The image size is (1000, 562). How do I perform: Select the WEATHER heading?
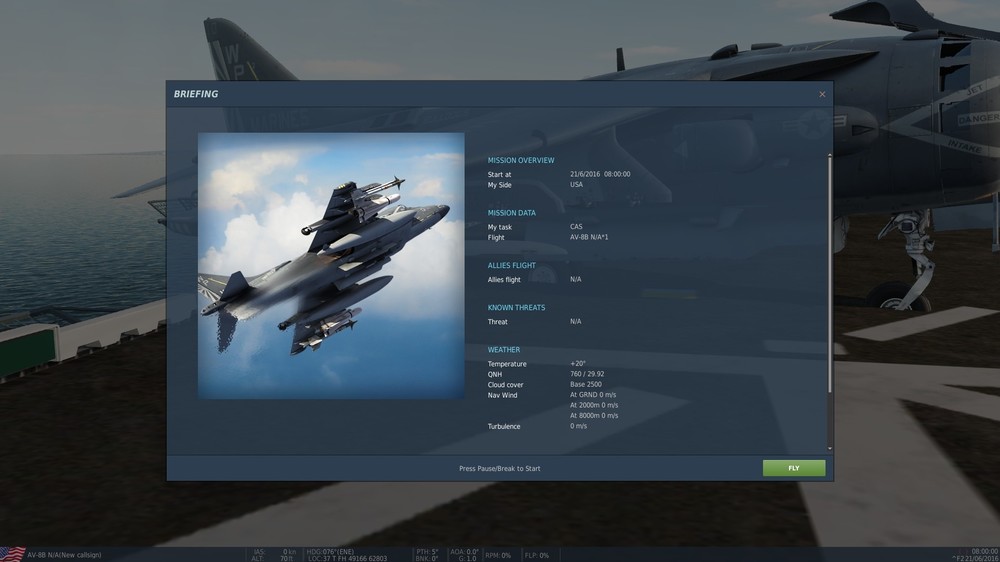[504, 350]
